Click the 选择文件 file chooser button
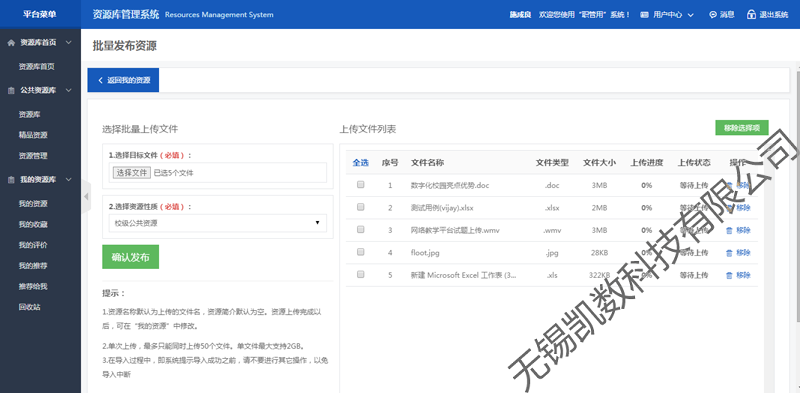This screenshot has height=393, width=800. coord(132,173)
